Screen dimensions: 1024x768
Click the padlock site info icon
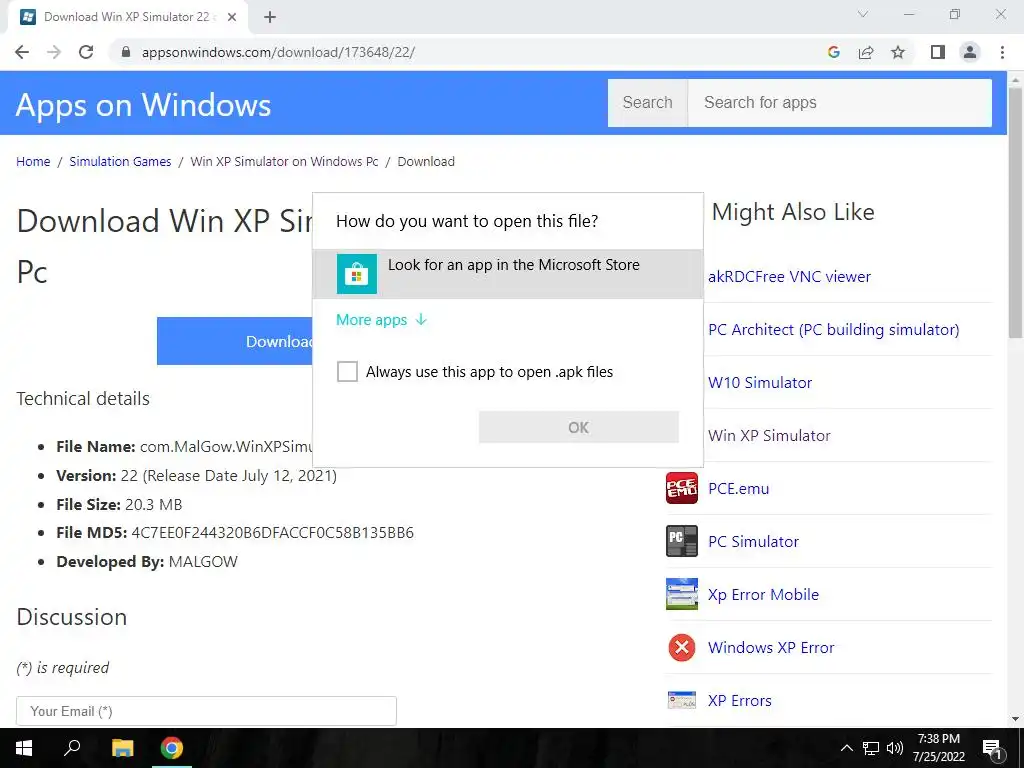pyautogui.click(x=126, y=52)
